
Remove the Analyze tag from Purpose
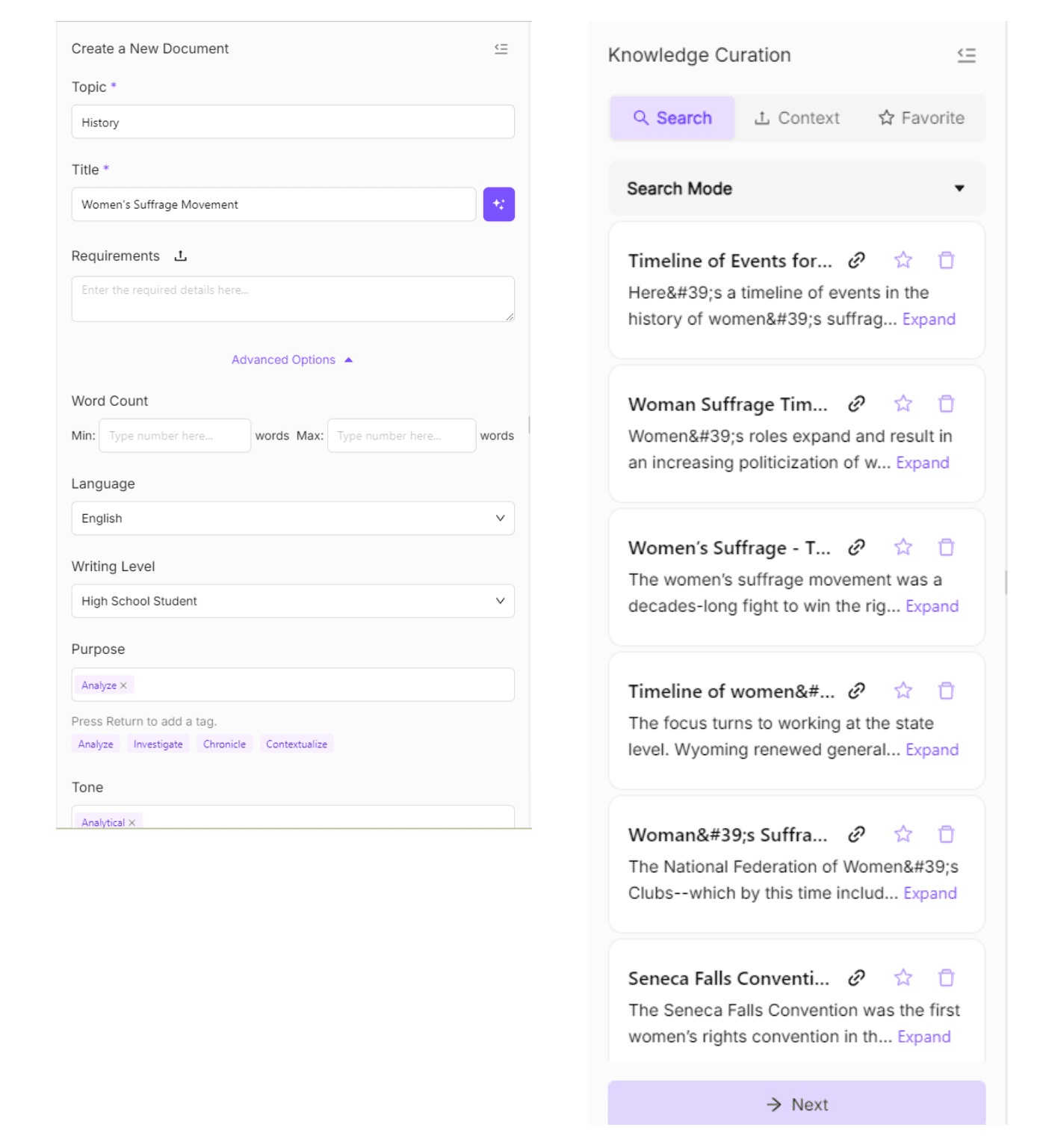(124, 685)
